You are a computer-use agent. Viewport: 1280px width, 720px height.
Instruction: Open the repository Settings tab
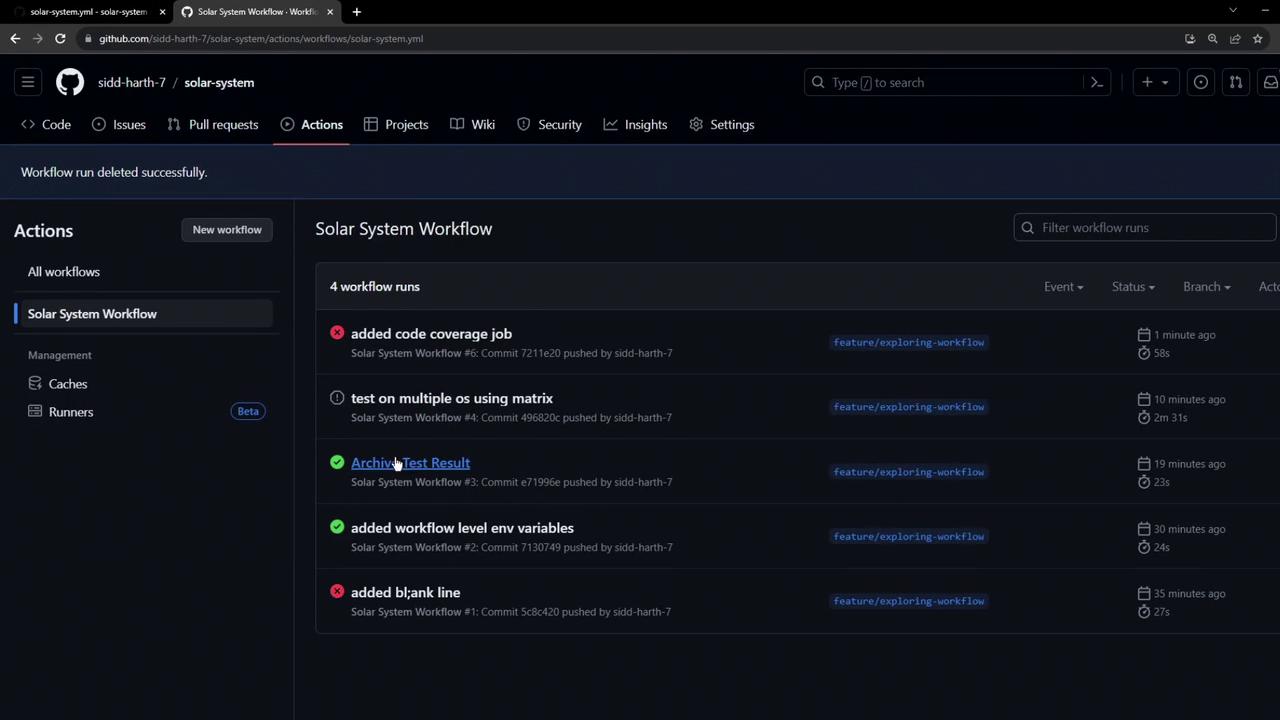[722, 124]
